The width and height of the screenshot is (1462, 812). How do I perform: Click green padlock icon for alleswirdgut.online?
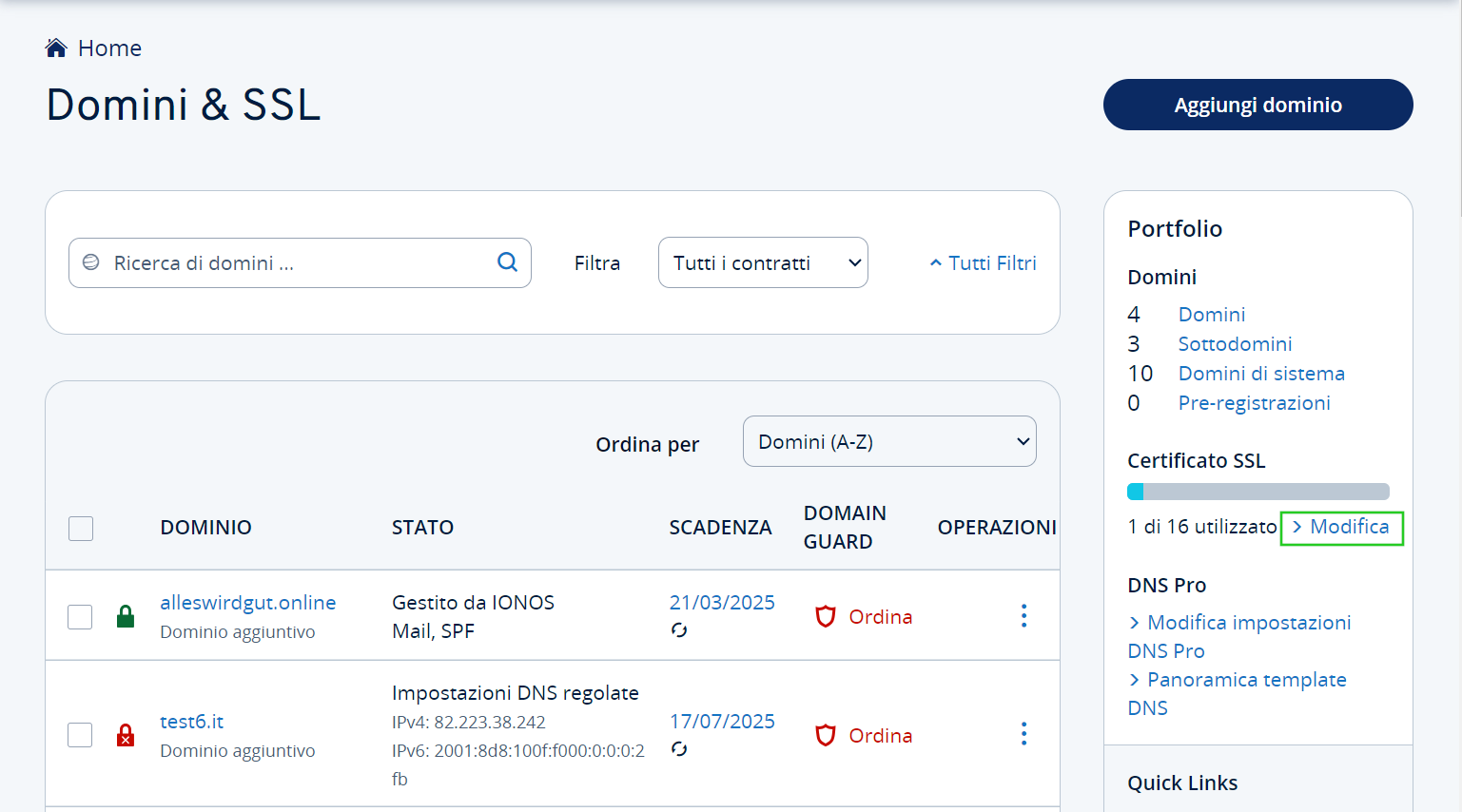(x=126, y=617)
